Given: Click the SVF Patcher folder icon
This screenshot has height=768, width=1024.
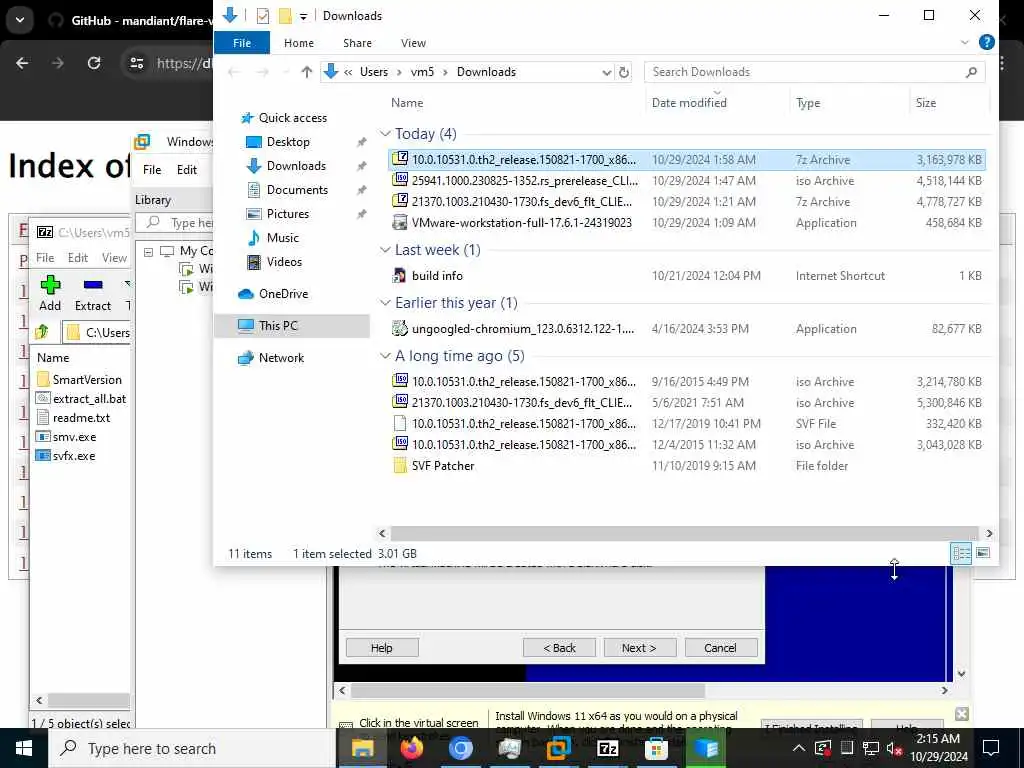Looking at the screenshot, I should point(400,466).
